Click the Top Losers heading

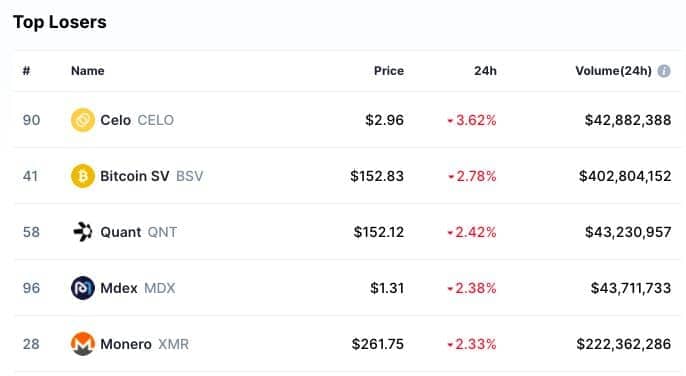(60, 22)
